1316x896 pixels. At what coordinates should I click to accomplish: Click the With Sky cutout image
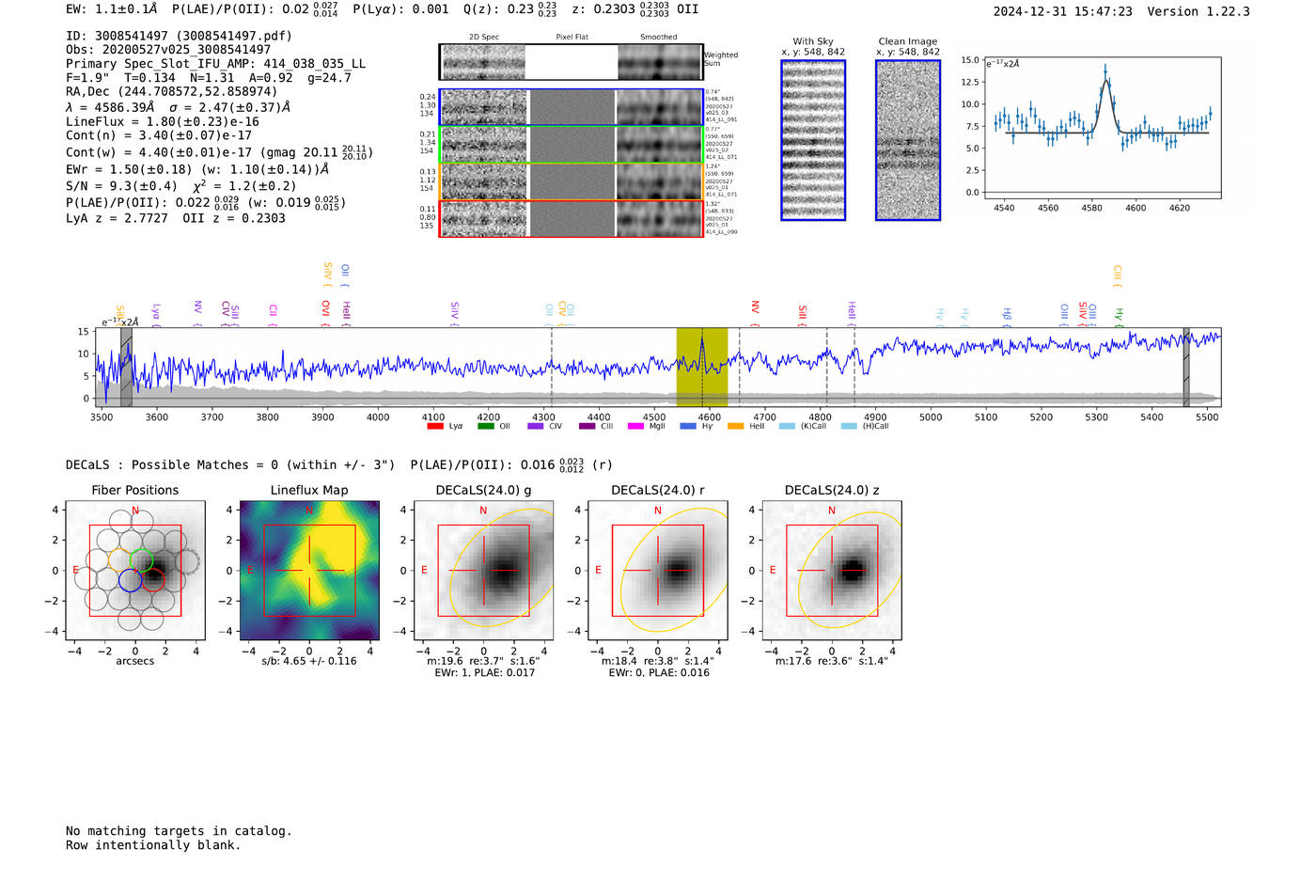[813, 140]
